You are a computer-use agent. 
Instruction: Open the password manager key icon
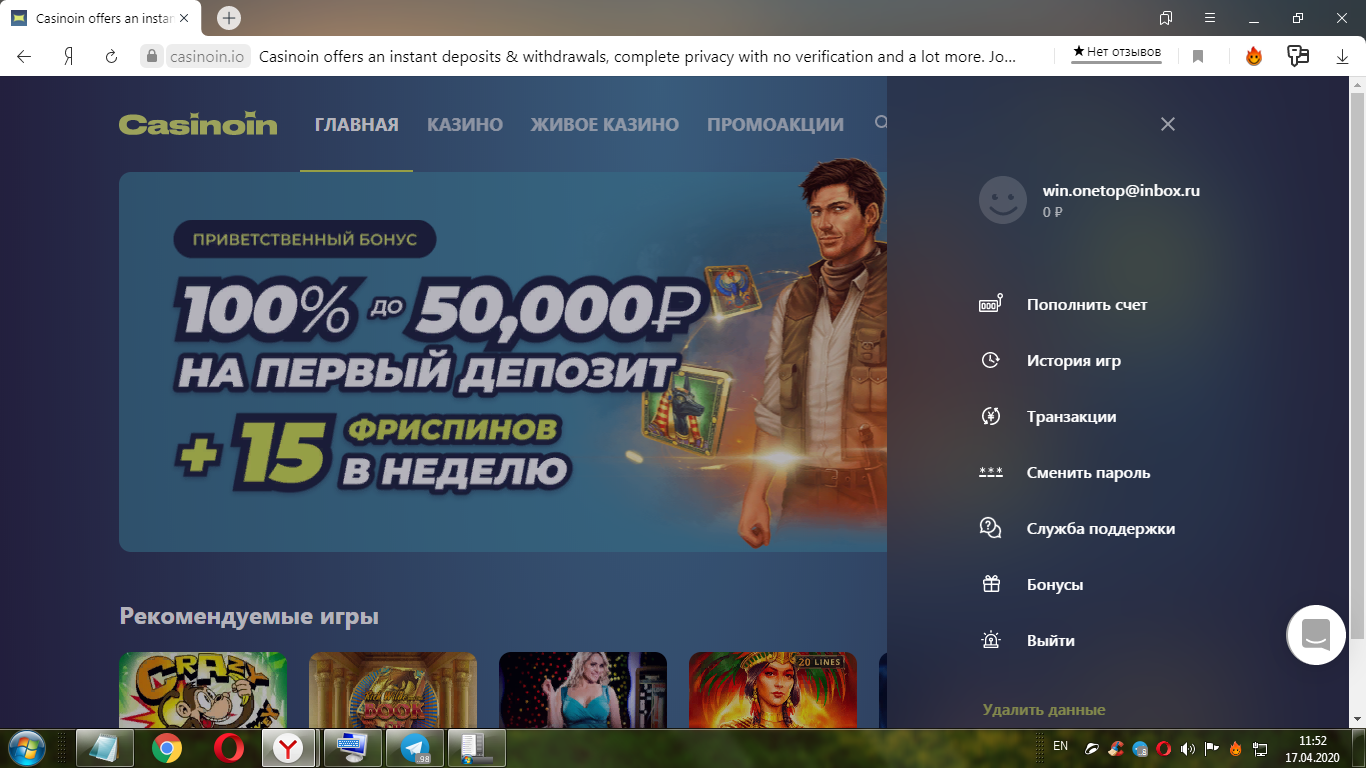click(1298, 56)
